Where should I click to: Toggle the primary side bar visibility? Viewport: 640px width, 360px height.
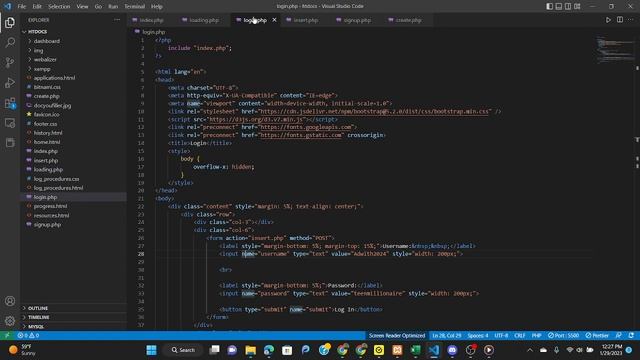(549, 6)
